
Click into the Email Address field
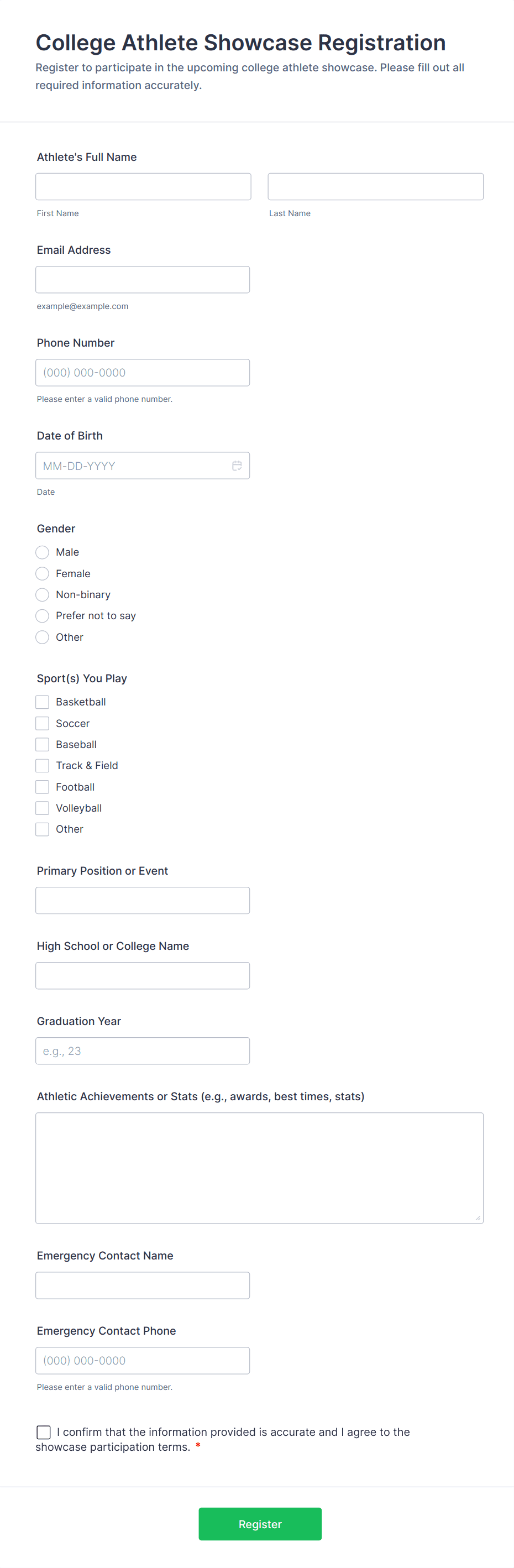143,279
